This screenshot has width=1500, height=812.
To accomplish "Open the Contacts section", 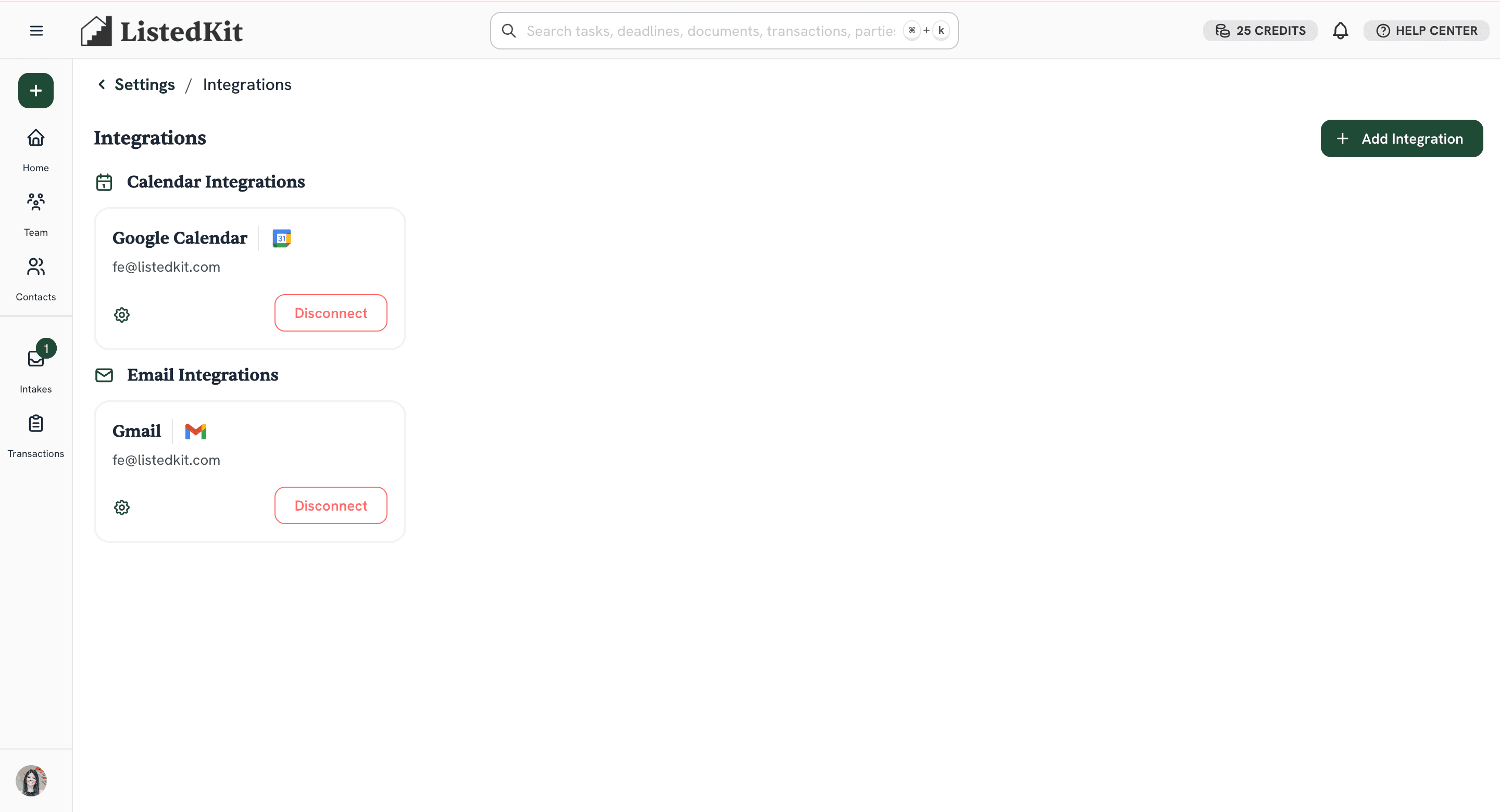I will coord(35,280).
